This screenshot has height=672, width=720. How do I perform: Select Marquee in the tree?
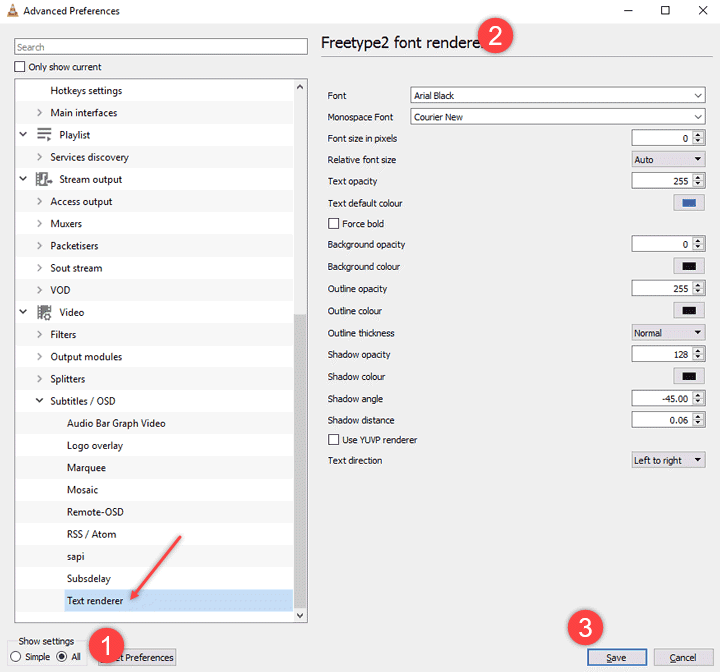pyautogui.click(x=86, y=468)
